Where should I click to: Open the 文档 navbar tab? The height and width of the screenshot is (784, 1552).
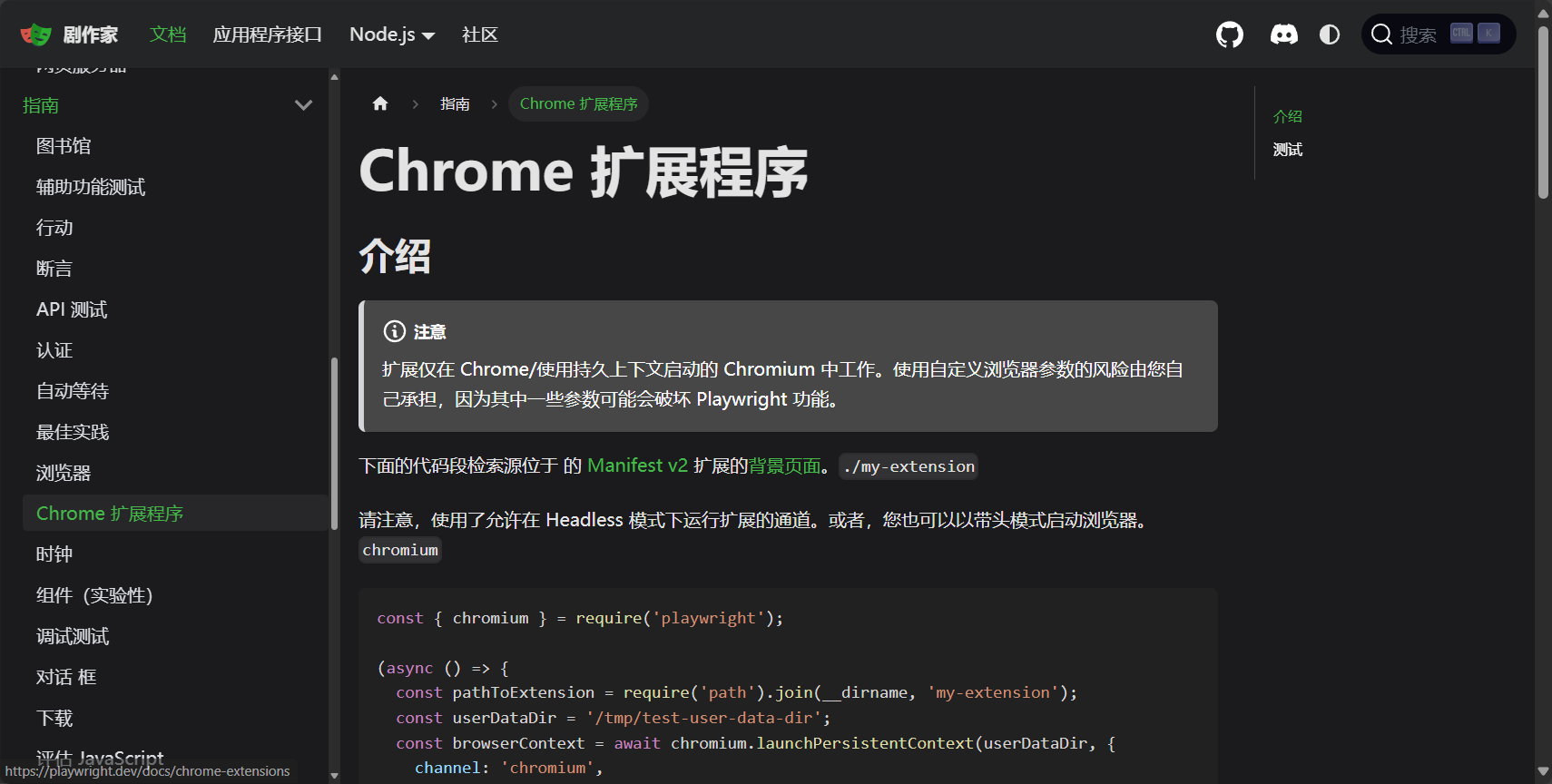[x=168, y=34]
